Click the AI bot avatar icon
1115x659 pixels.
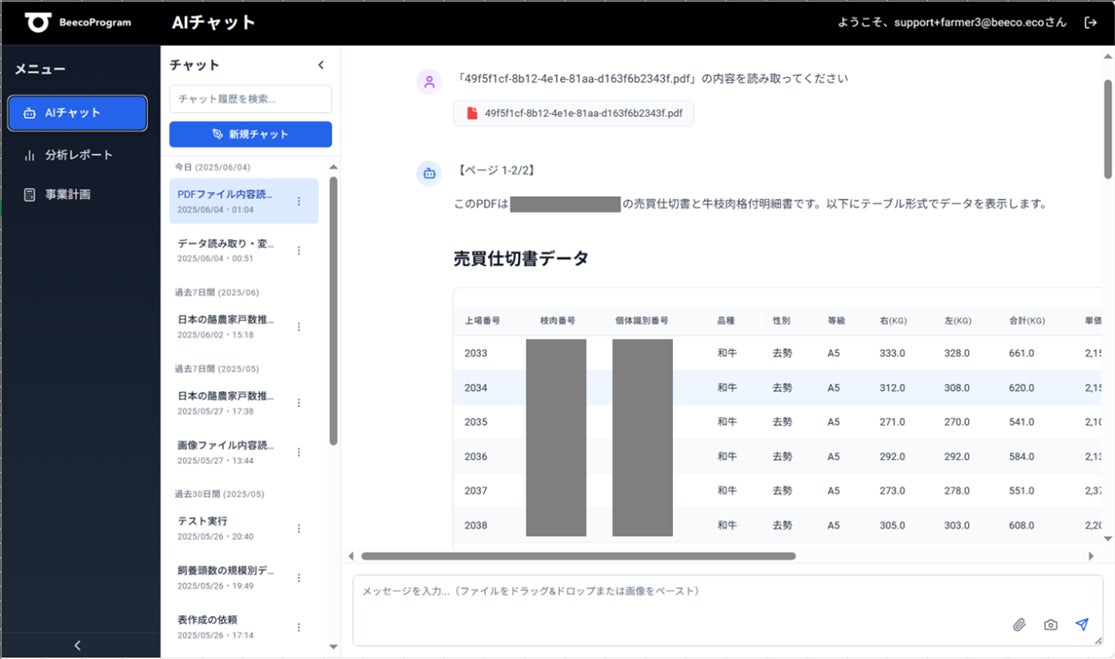(429, 173)
